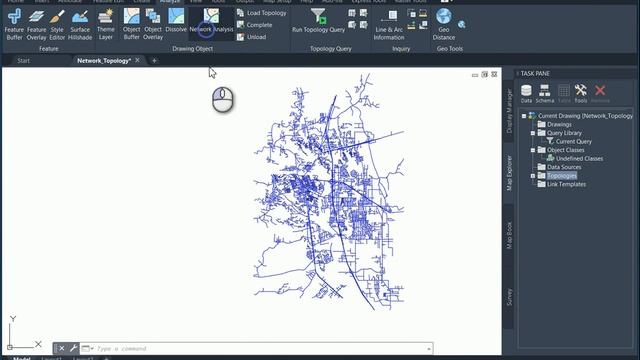Open the Survey side tab

509,297
